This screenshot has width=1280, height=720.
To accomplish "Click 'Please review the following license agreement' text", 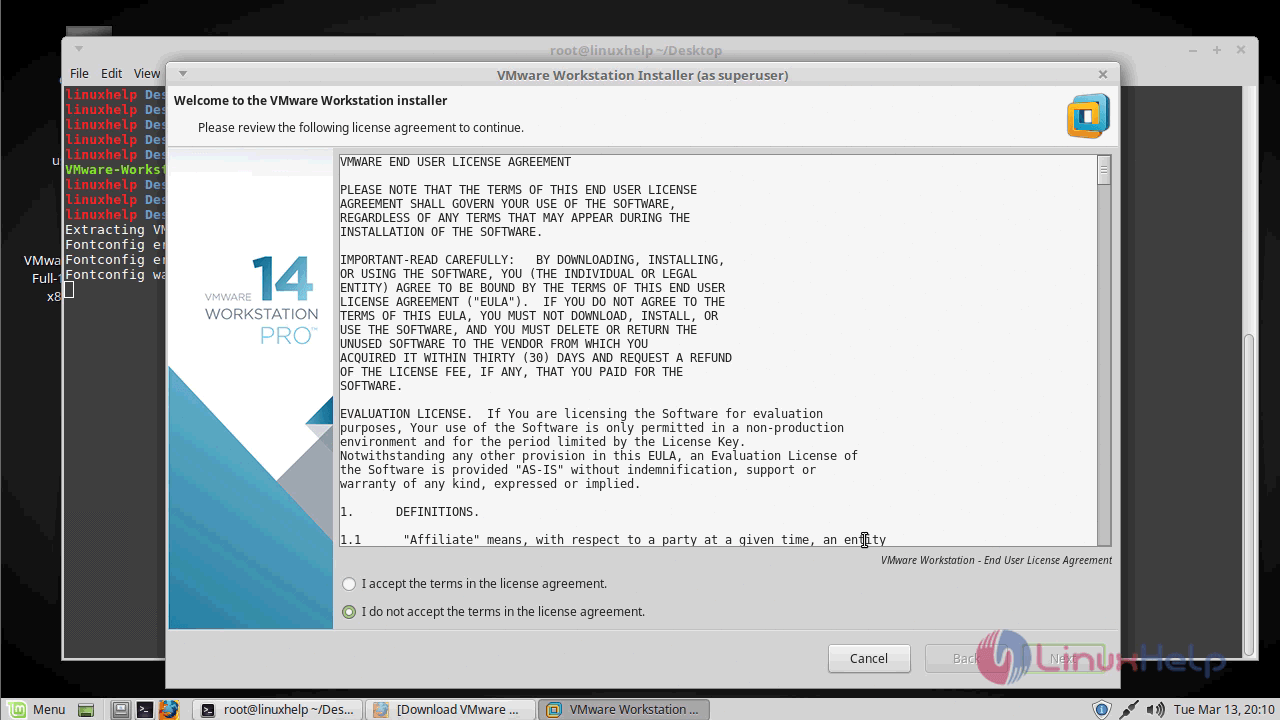I will pos(360,127).
